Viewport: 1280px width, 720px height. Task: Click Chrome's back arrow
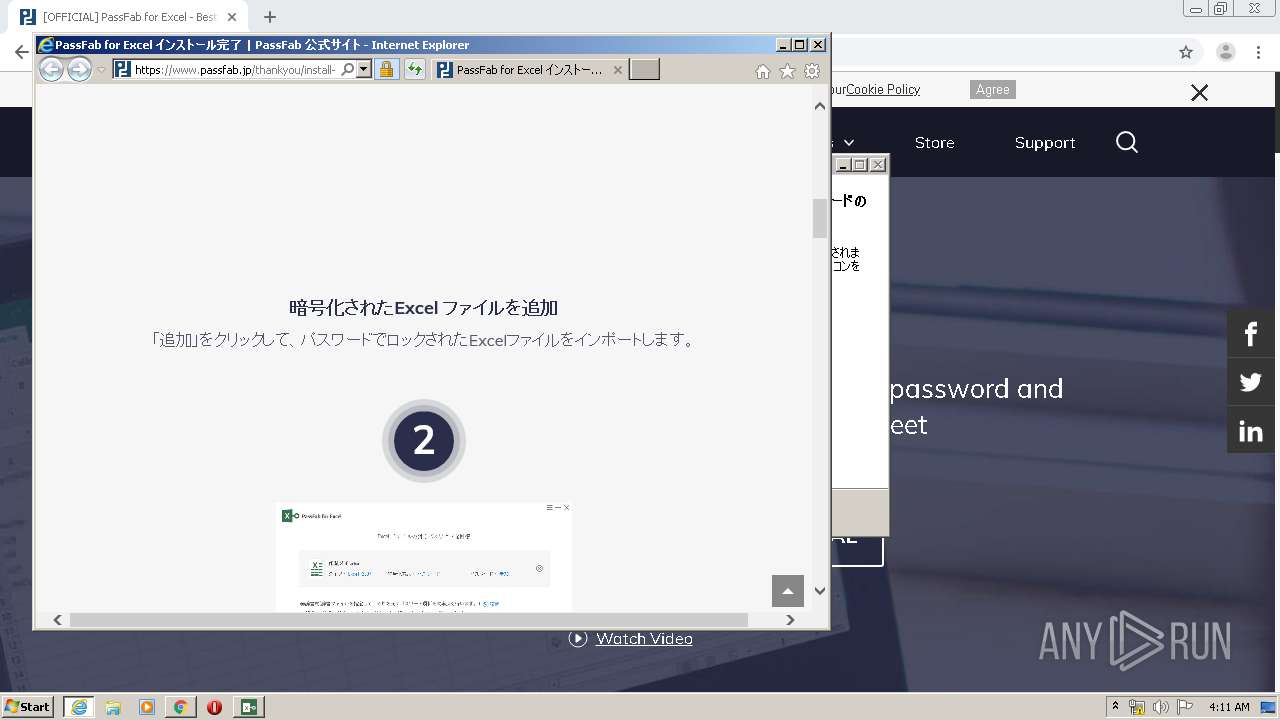(21, 52)
